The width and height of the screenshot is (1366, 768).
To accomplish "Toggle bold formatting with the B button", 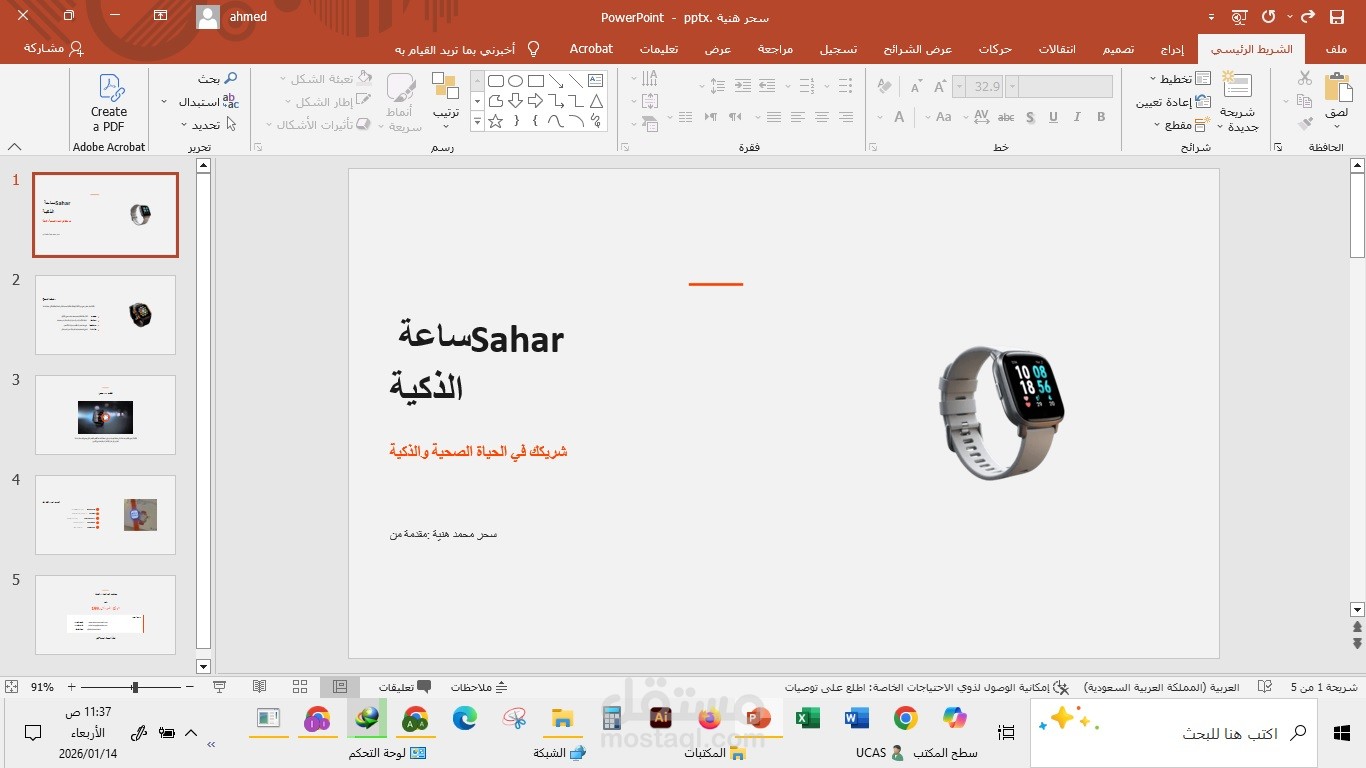I will pyautogui.click(x=1101, y=117).
